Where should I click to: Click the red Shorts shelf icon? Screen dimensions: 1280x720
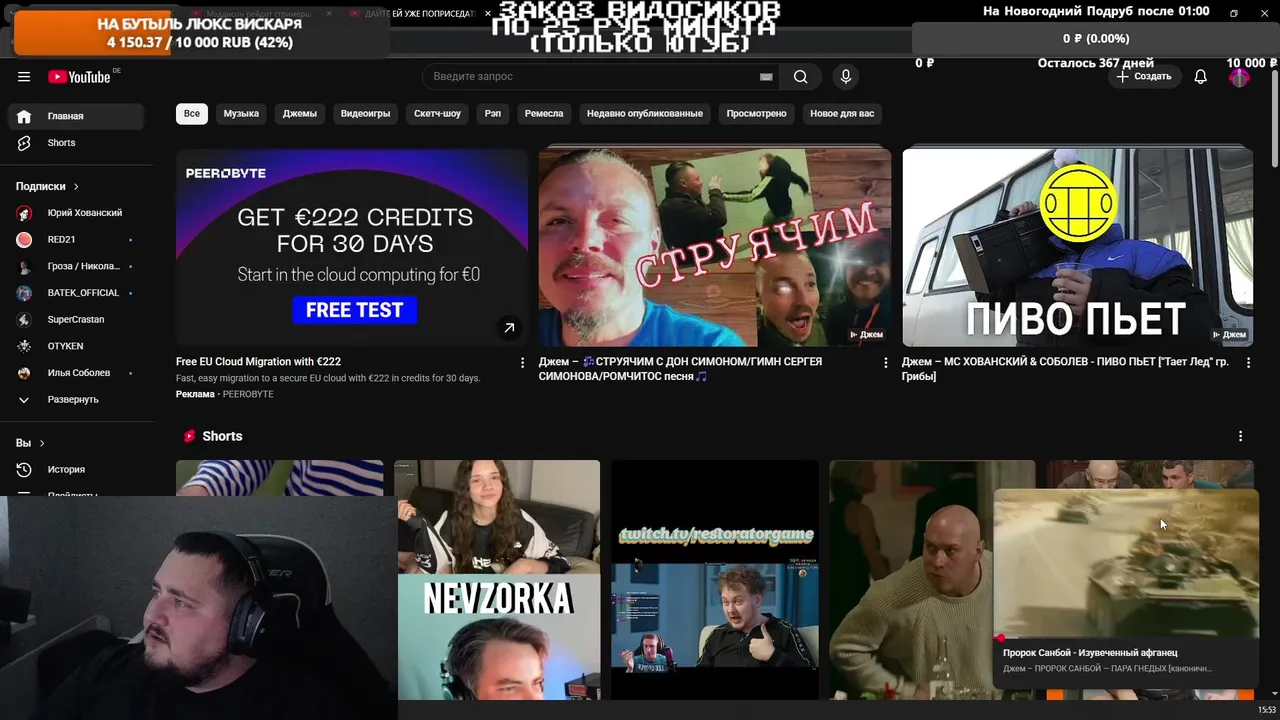[189, 436]
